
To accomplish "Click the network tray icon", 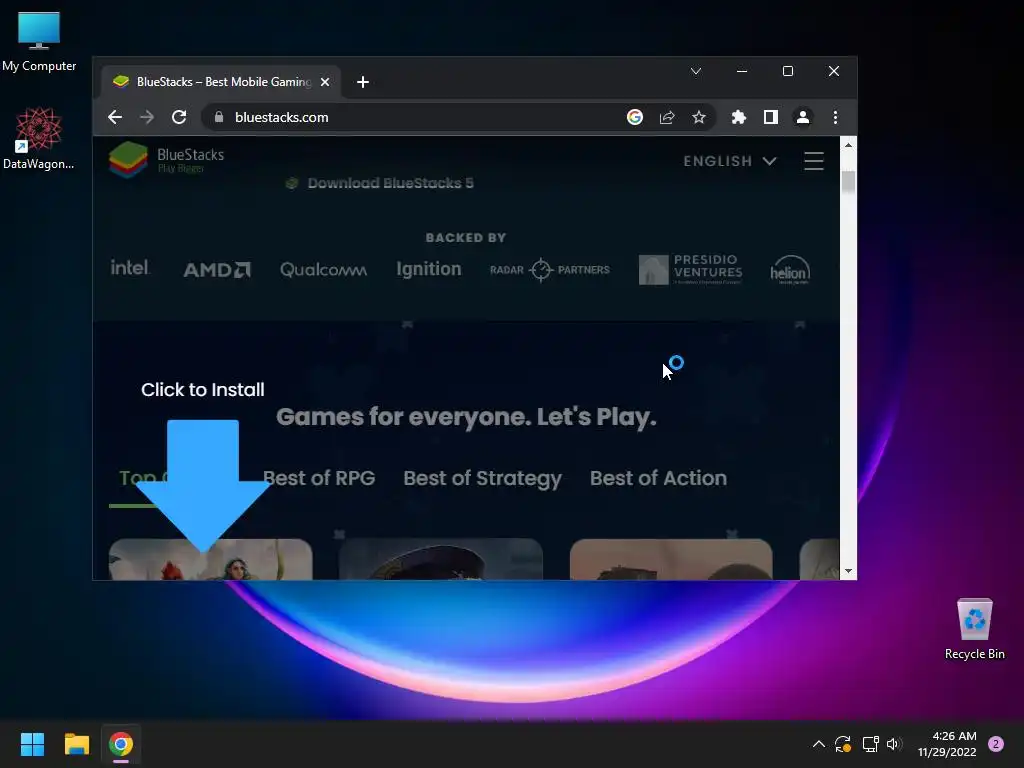I will [x=870, y=744].
